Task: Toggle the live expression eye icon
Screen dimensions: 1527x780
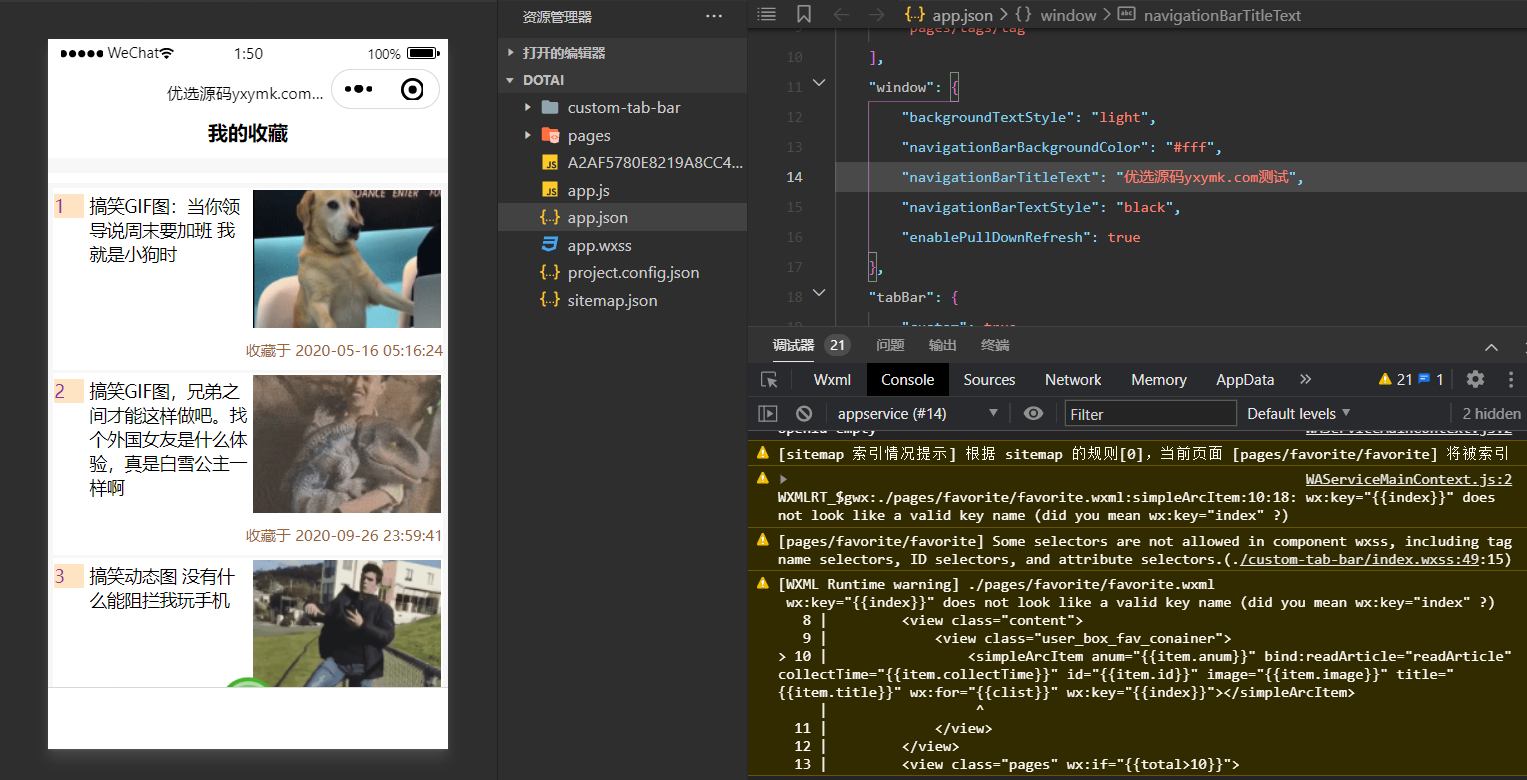Action: (x=1034, y=413)
